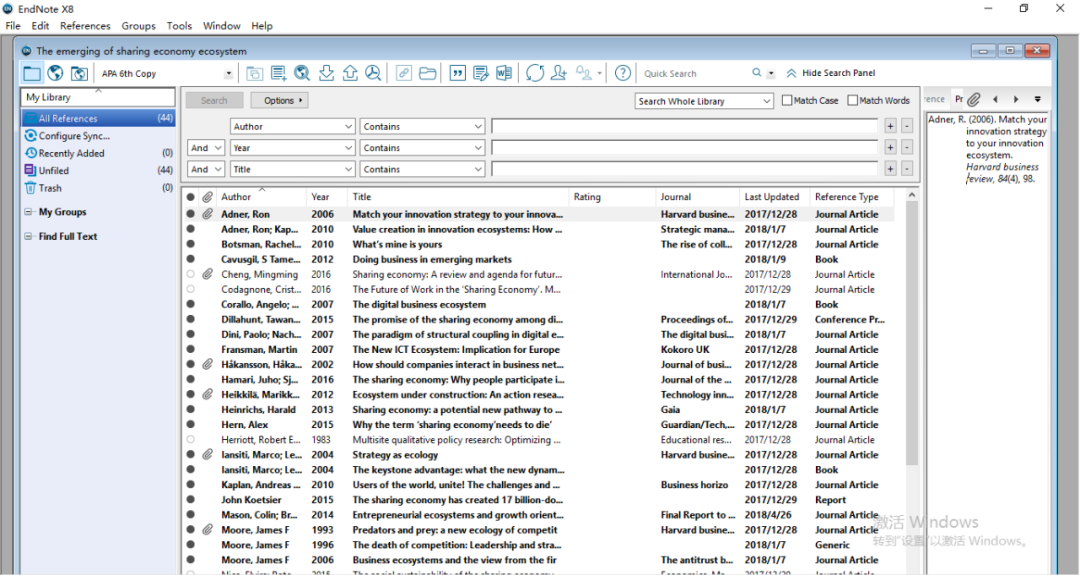Select Integrated Library & Online Search Mode icon
Screen dimensions: 1080x575
tap(79, 73)
